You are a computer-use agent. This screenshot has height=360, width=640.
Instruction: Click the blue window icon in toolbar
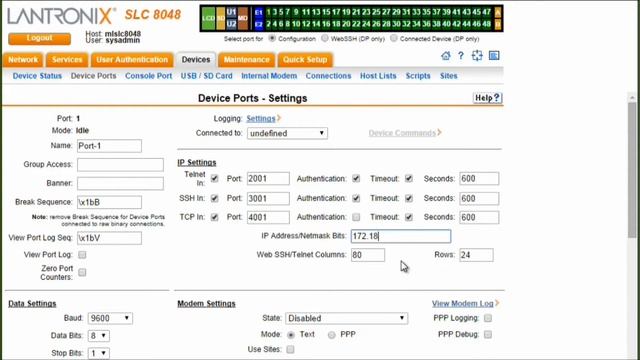click(x=494, y=56)
